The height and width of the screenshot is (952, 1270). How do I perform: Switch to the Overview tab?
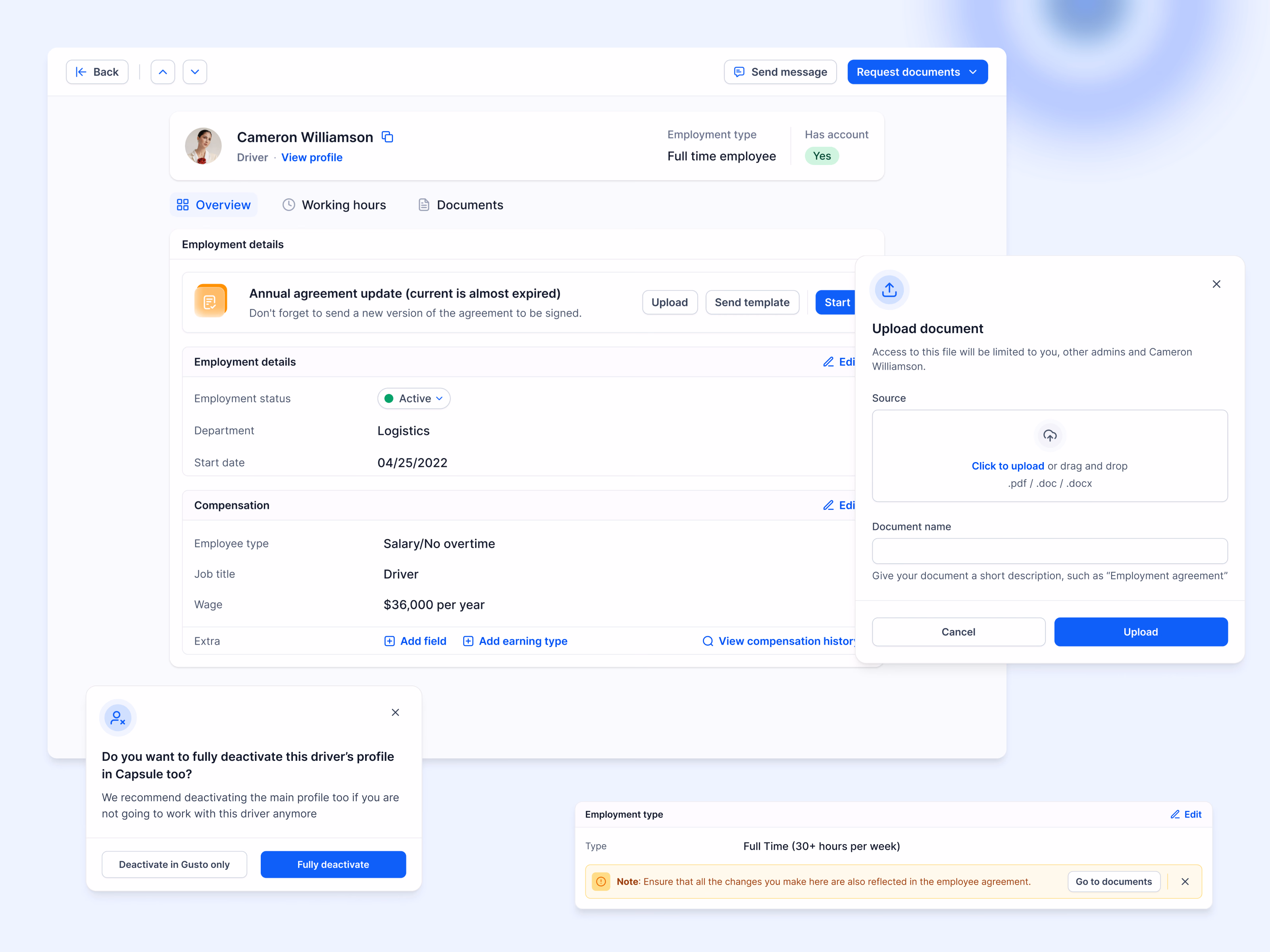click(214, 205)
